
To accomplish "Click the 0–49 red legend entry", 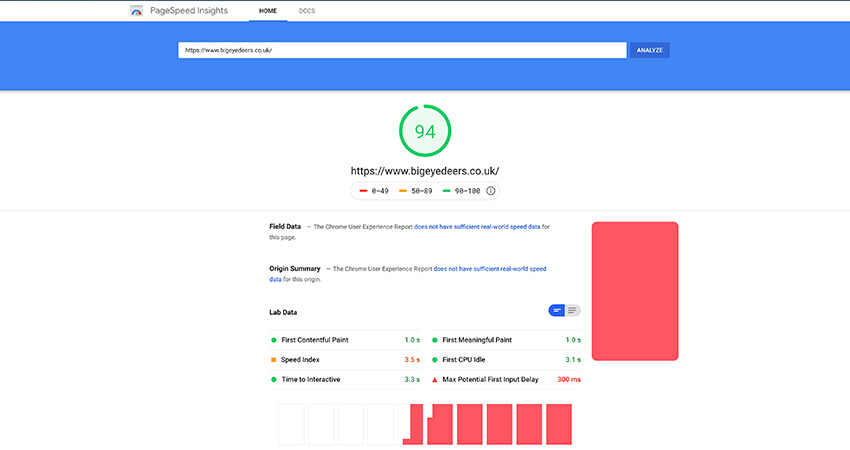I will [374, 191].
